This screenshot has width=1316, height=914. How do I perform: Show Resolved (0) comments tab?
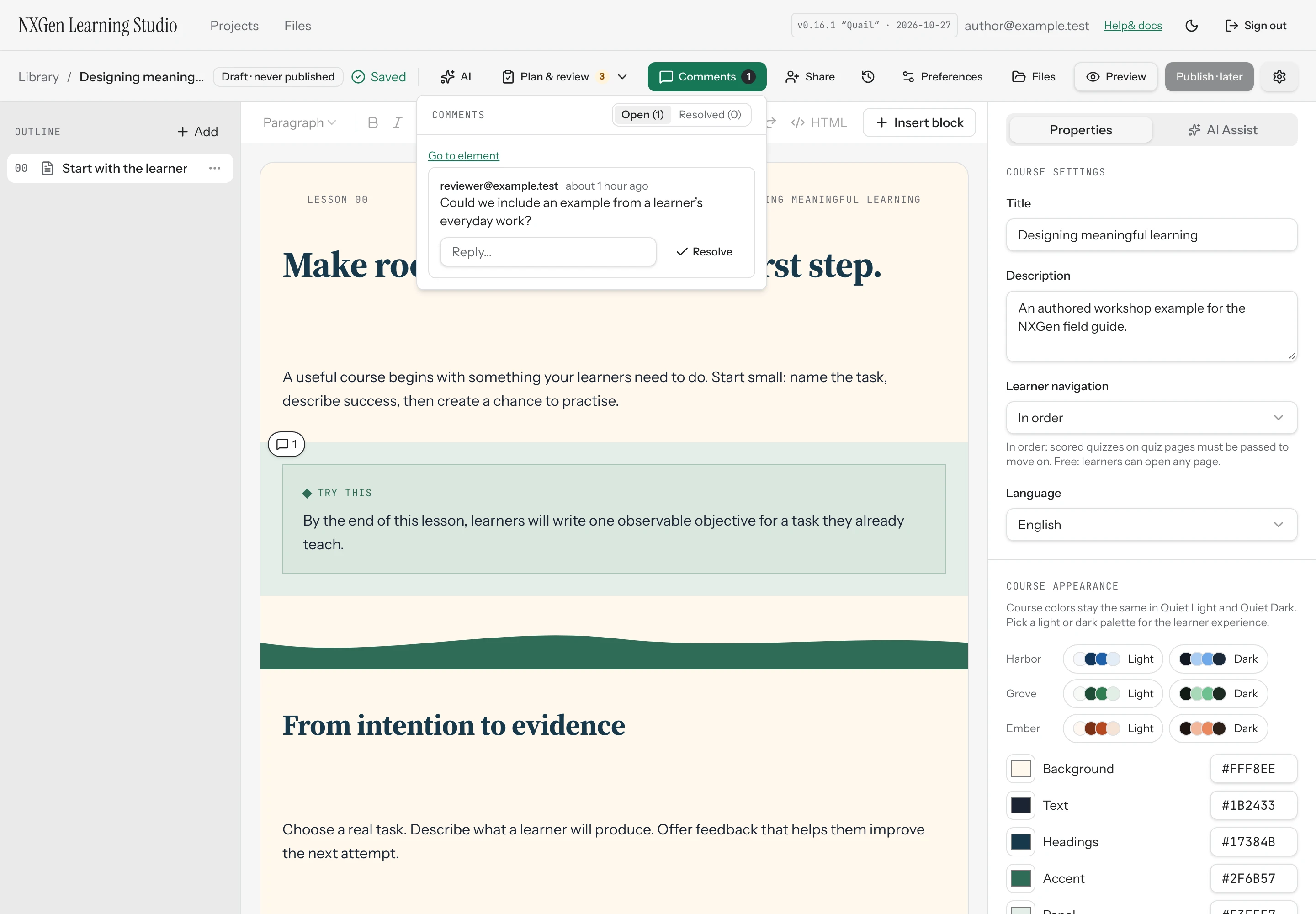click(x=710, y=115)
